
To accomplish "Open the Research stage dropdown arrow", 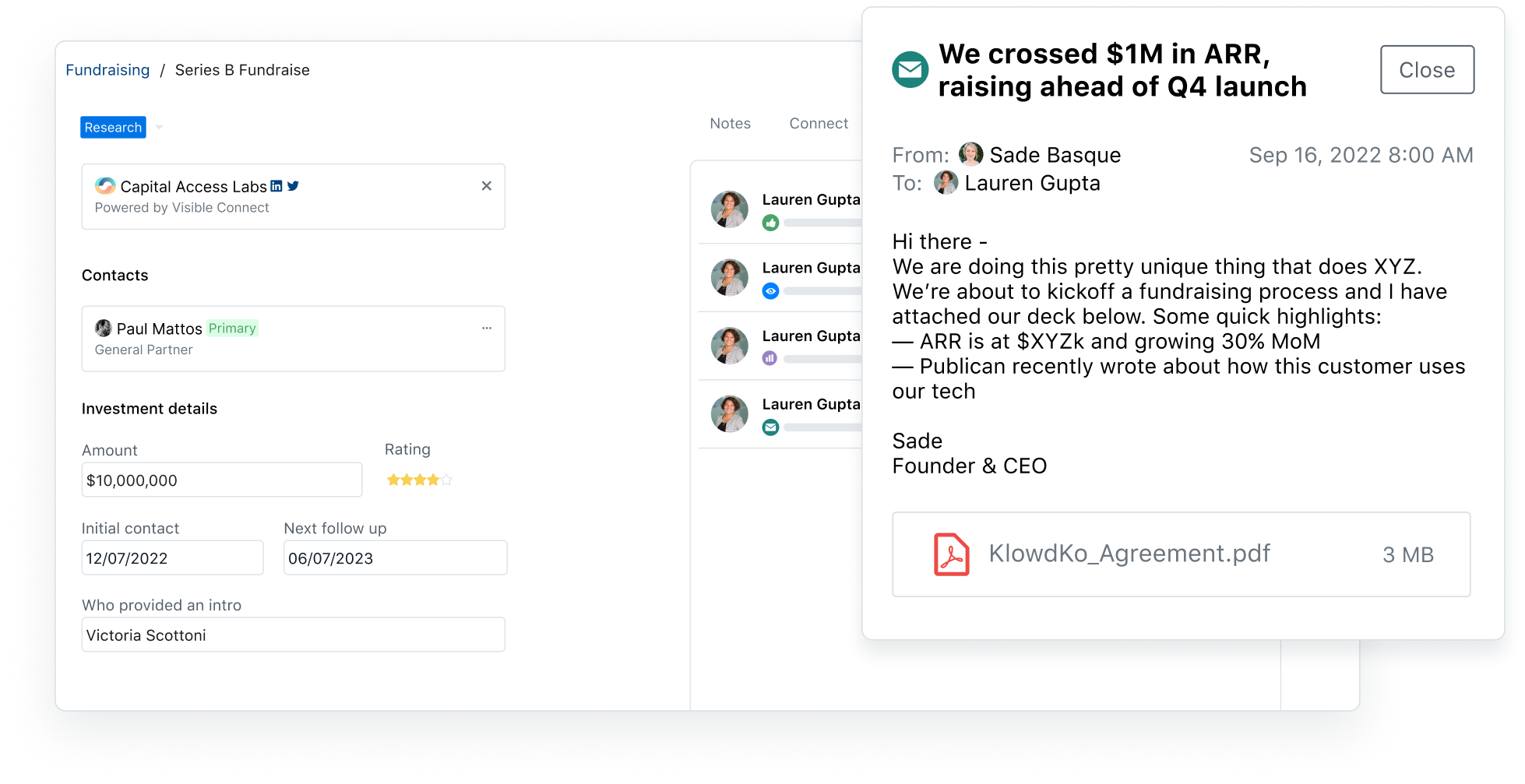I will [159, 128].
